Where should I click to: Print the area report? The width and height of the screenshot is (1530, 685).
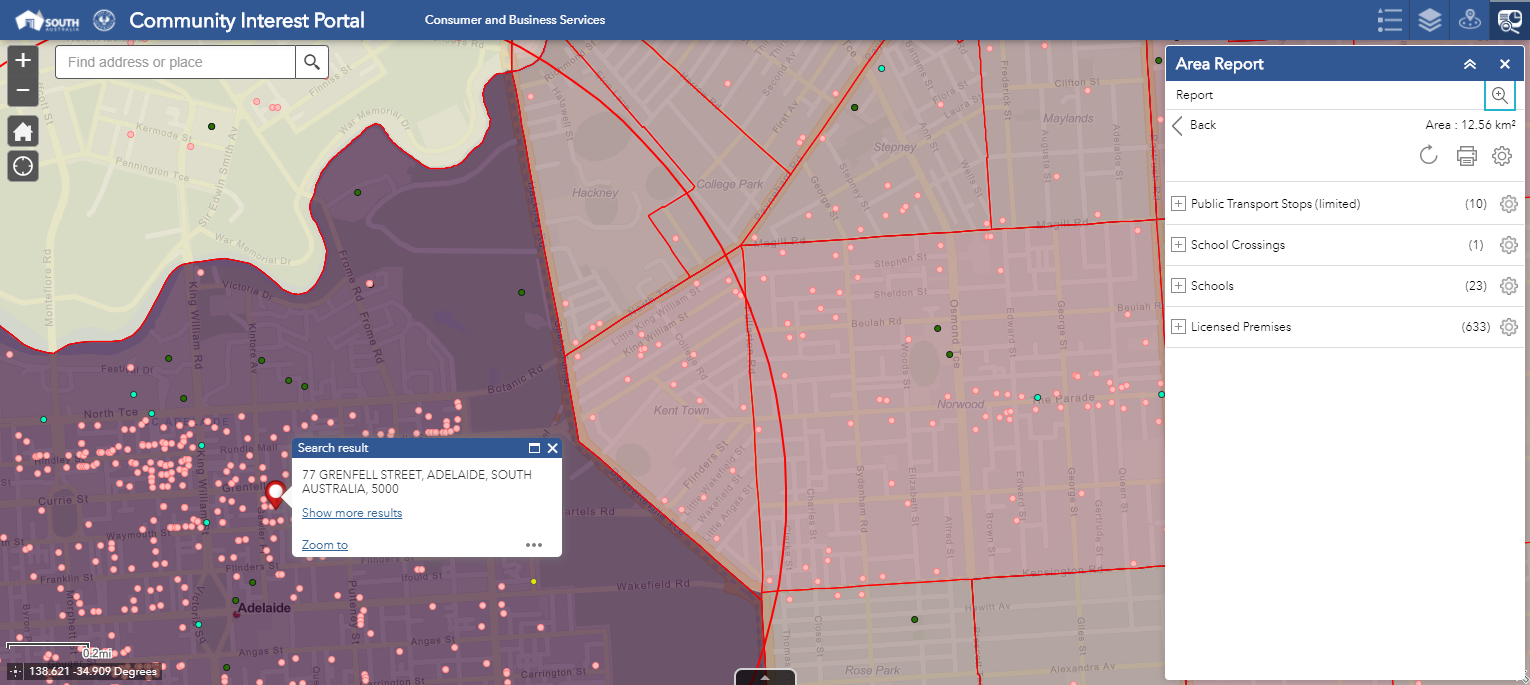tap(1466, 155)
